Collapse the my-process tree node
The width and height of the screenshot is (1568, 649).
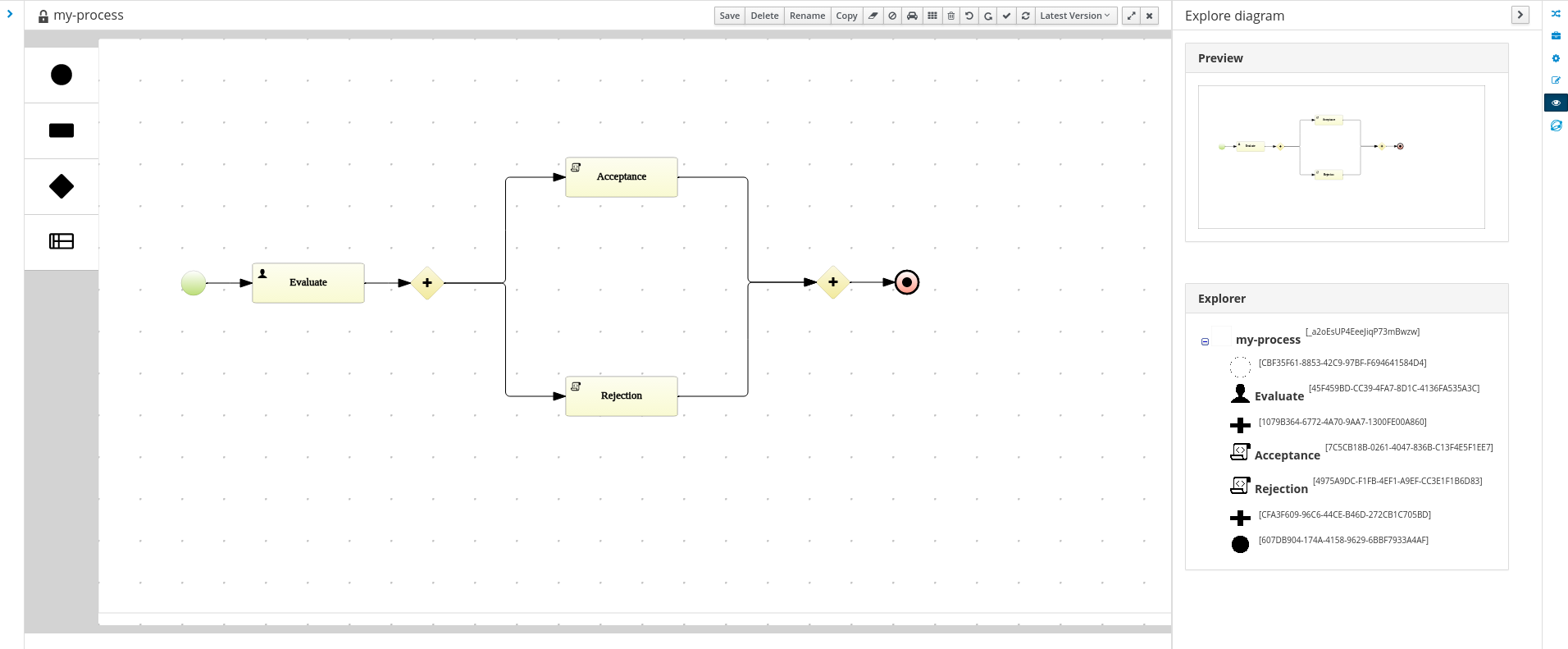(1205, 341)
